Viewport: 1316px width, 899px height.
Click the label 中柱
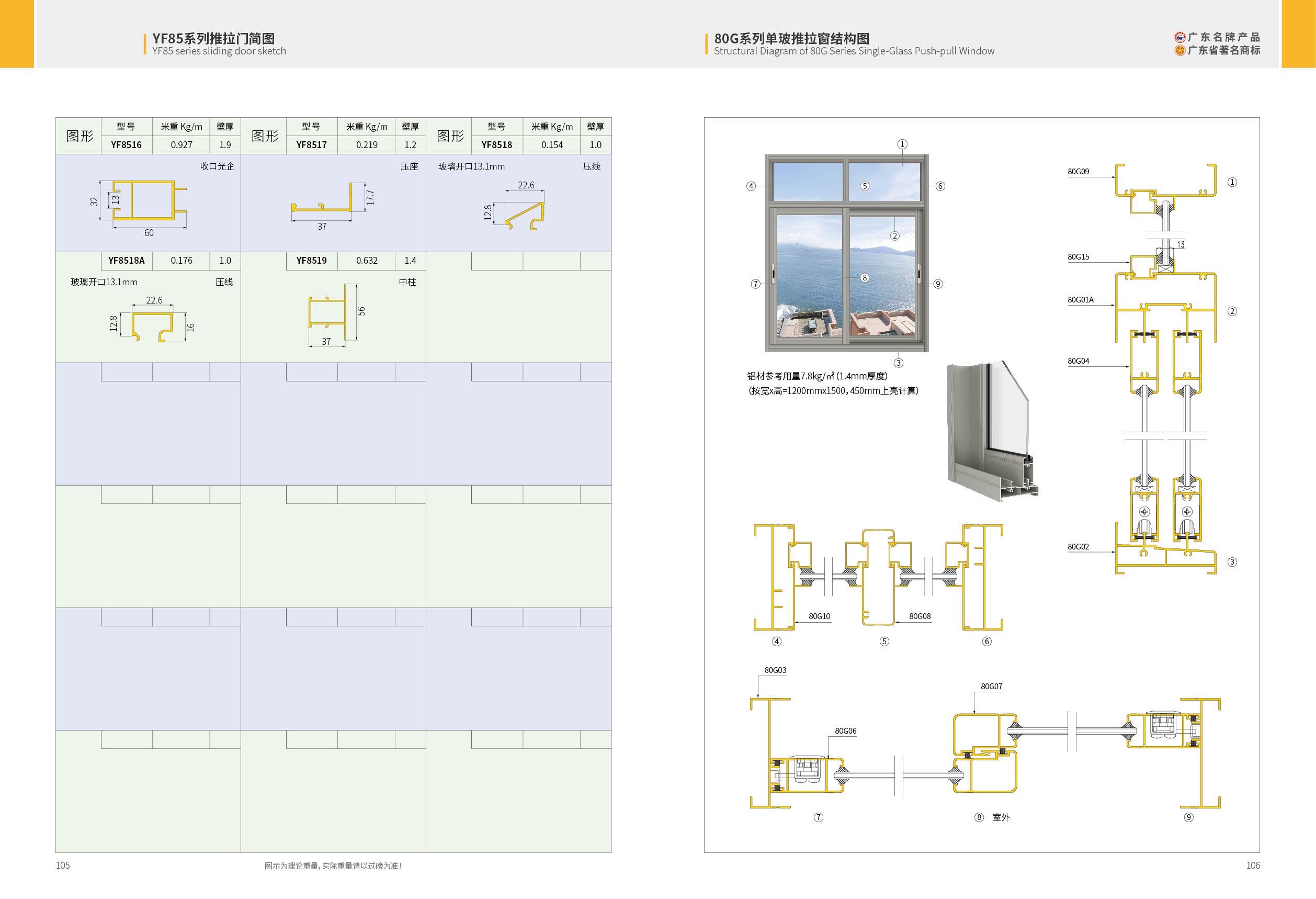pos(407,282)
